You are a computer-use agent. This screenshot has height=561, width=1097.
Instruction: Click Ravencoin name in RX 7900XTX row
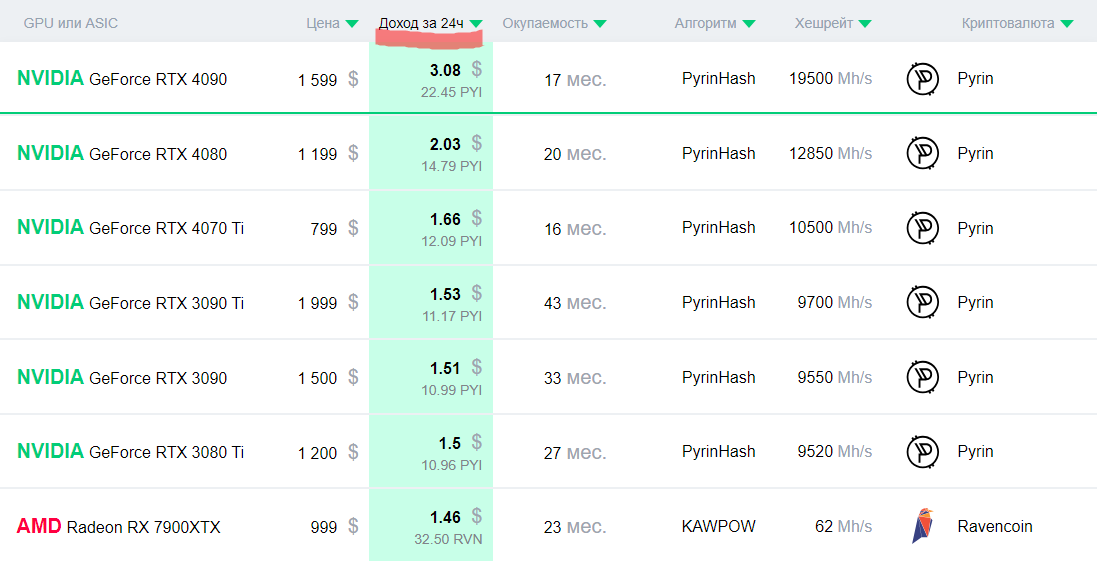(x=995, y=526)
